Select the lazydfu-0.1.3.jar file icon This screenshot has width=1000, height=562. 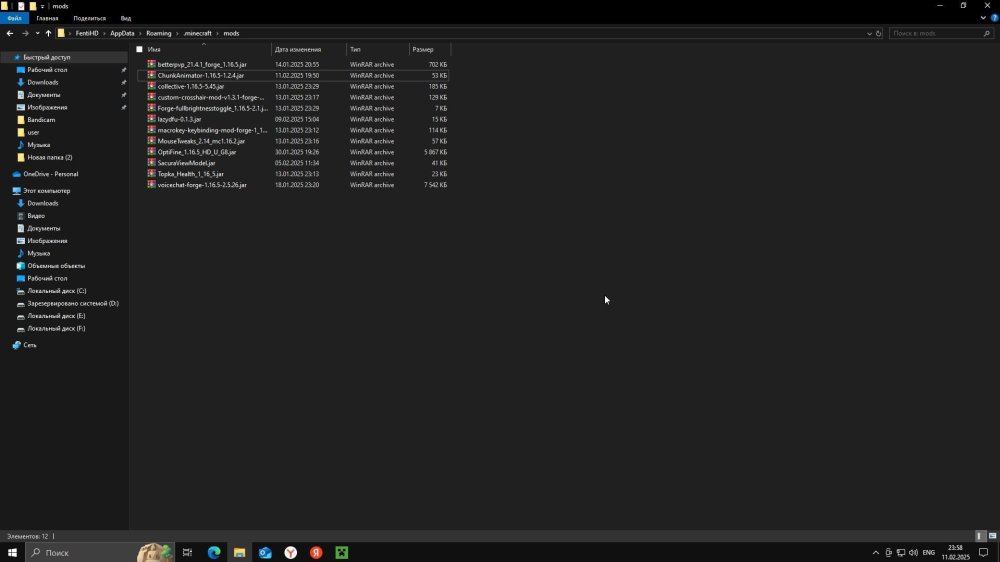click(x=151, y=119)
